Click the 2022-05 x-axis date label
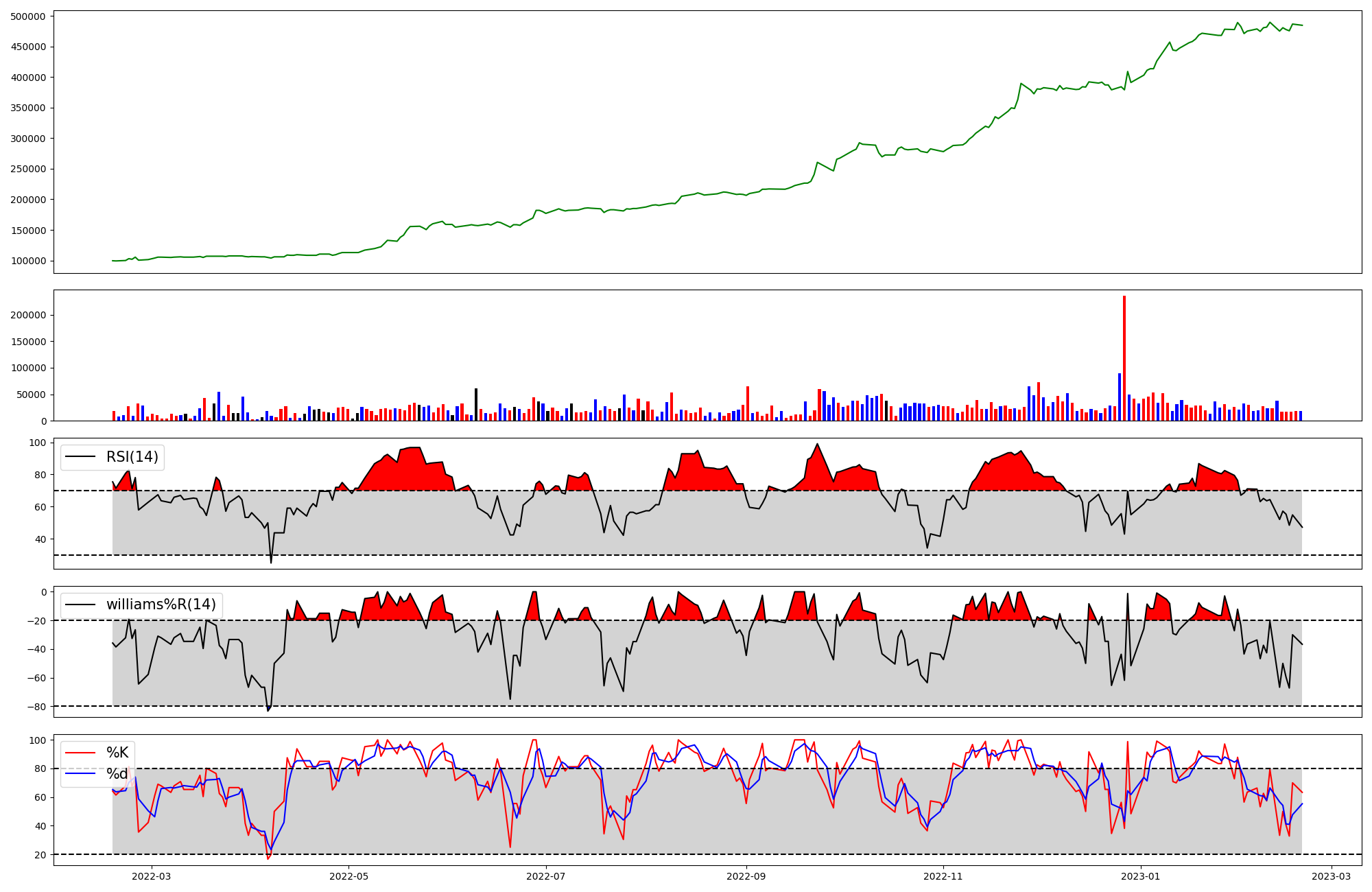 click(x=348, y=876)
